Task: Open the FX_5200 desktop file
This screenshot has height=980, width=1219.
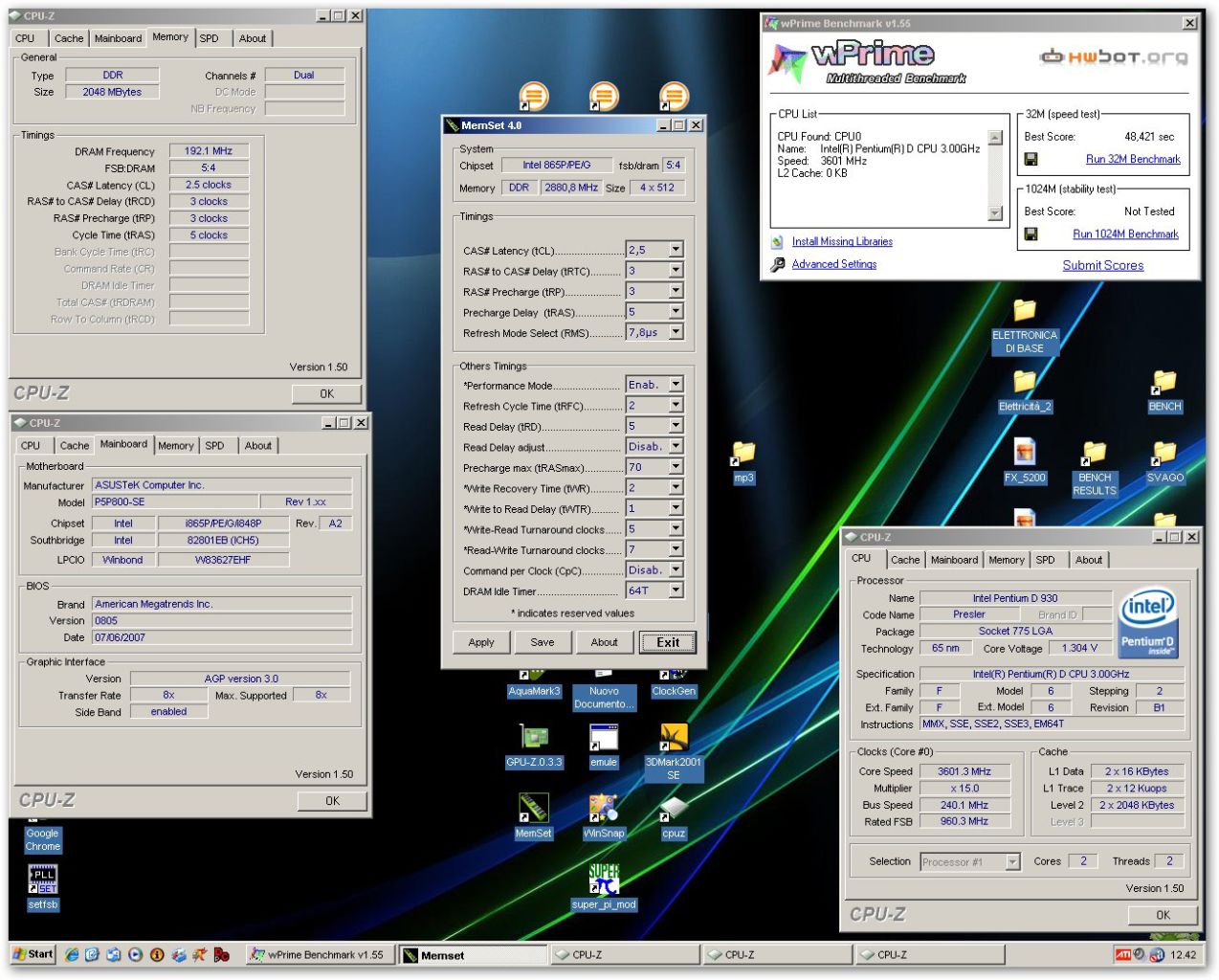Action: (1025, 461)
